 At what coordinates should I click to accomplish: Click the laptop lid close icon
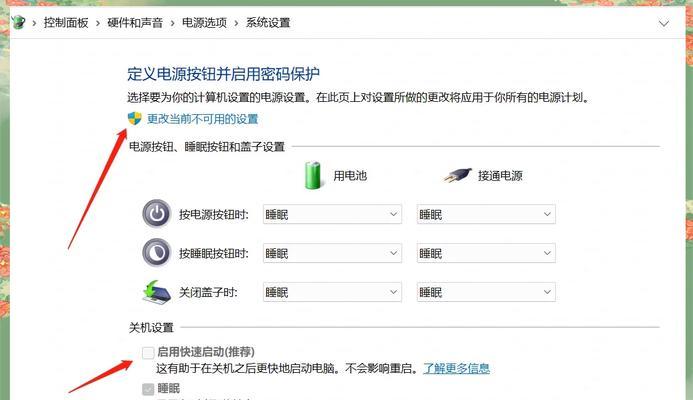pos(157,292)
